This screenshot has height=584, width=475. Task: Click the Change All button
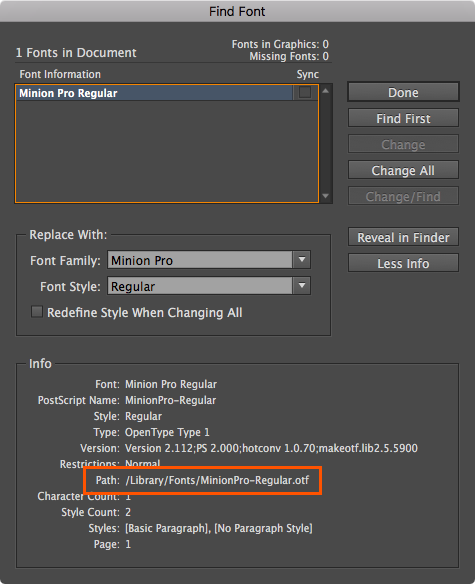[x=403, y=170]
